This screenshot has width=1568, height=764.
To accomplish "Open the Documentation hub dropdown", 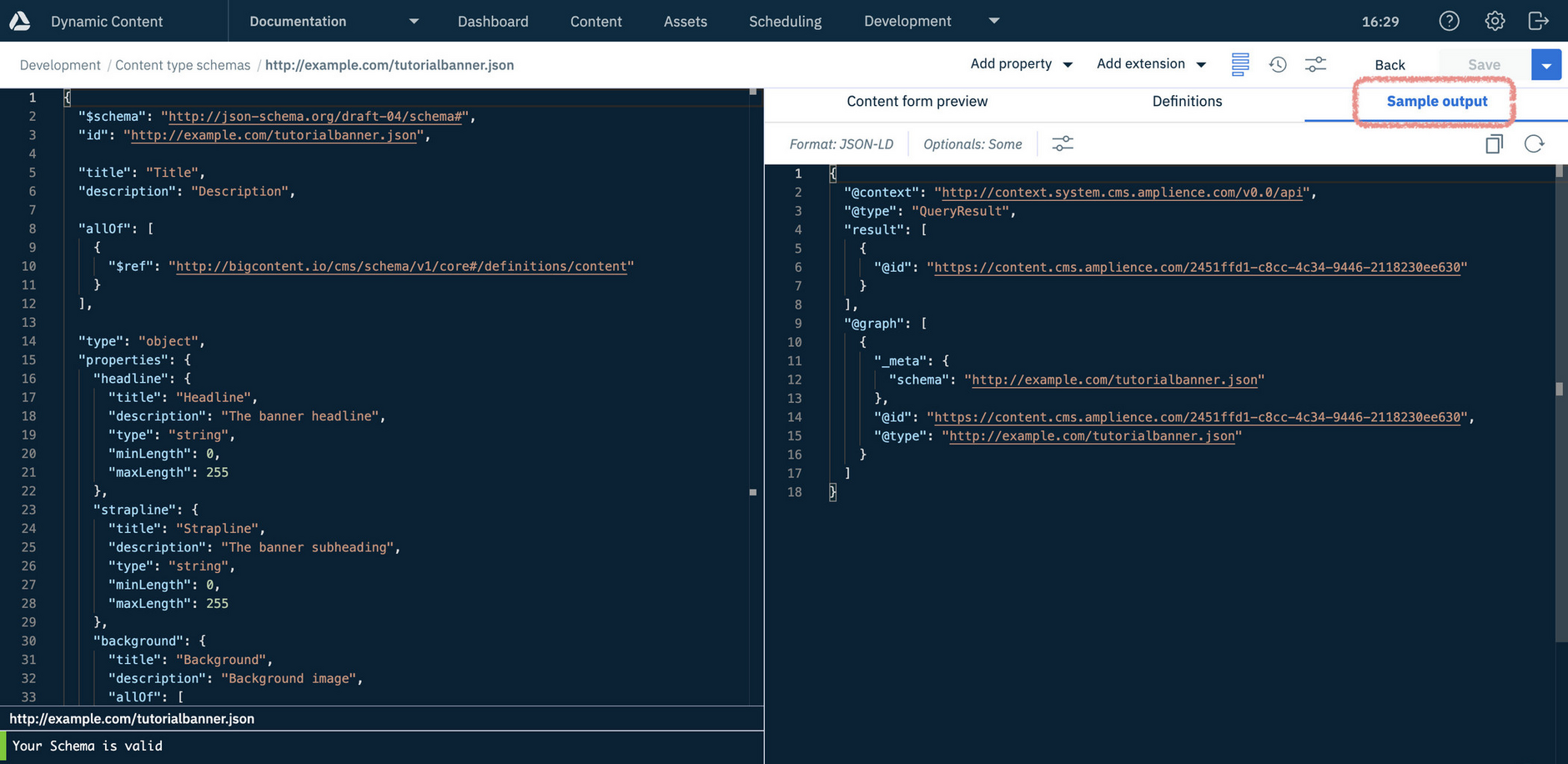I will click(x=334, y=21).
